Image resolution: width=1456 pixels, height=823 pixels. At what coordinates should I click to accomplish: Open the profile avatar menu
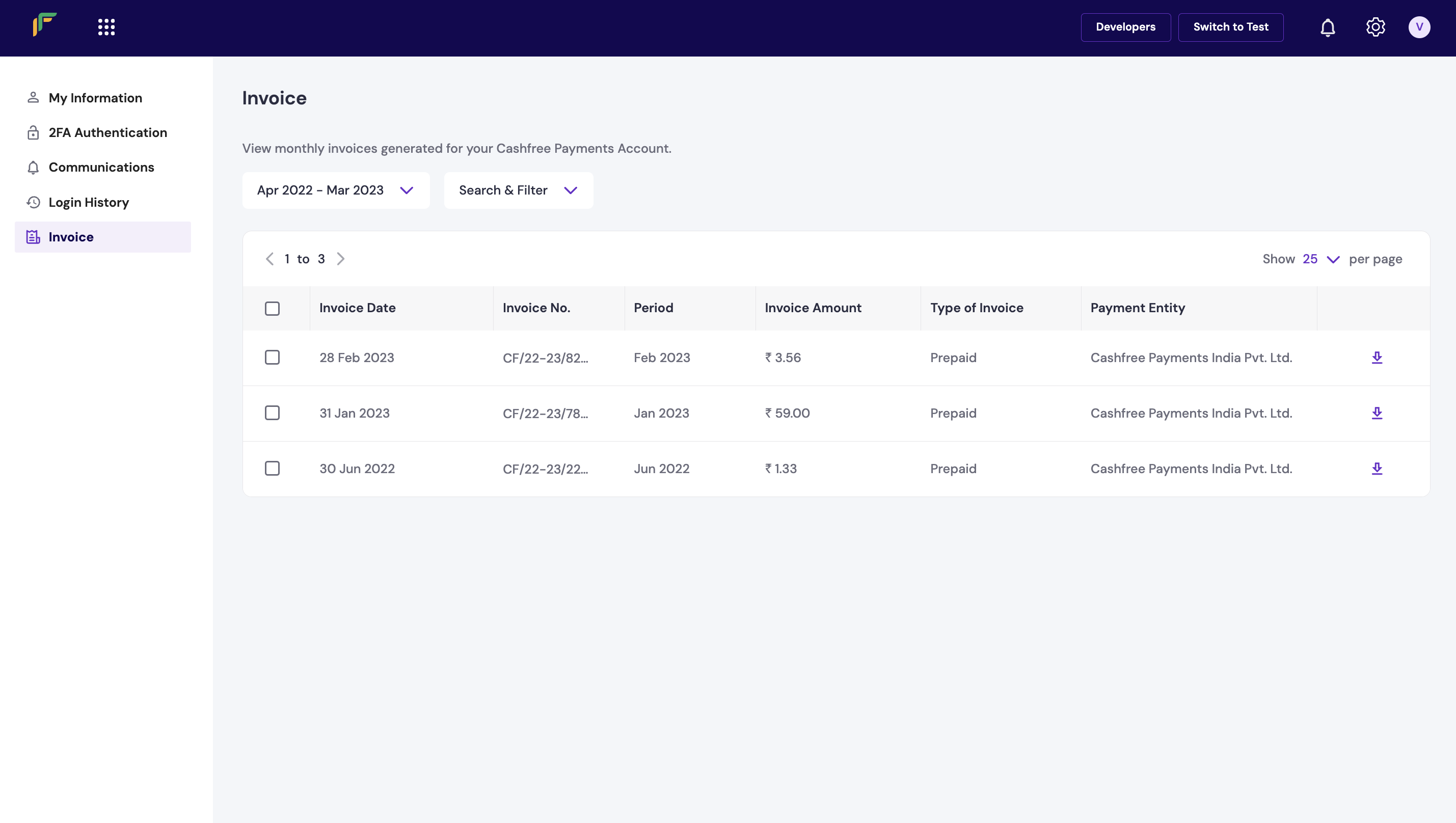pyautogui.click(x=1420, y=26)
